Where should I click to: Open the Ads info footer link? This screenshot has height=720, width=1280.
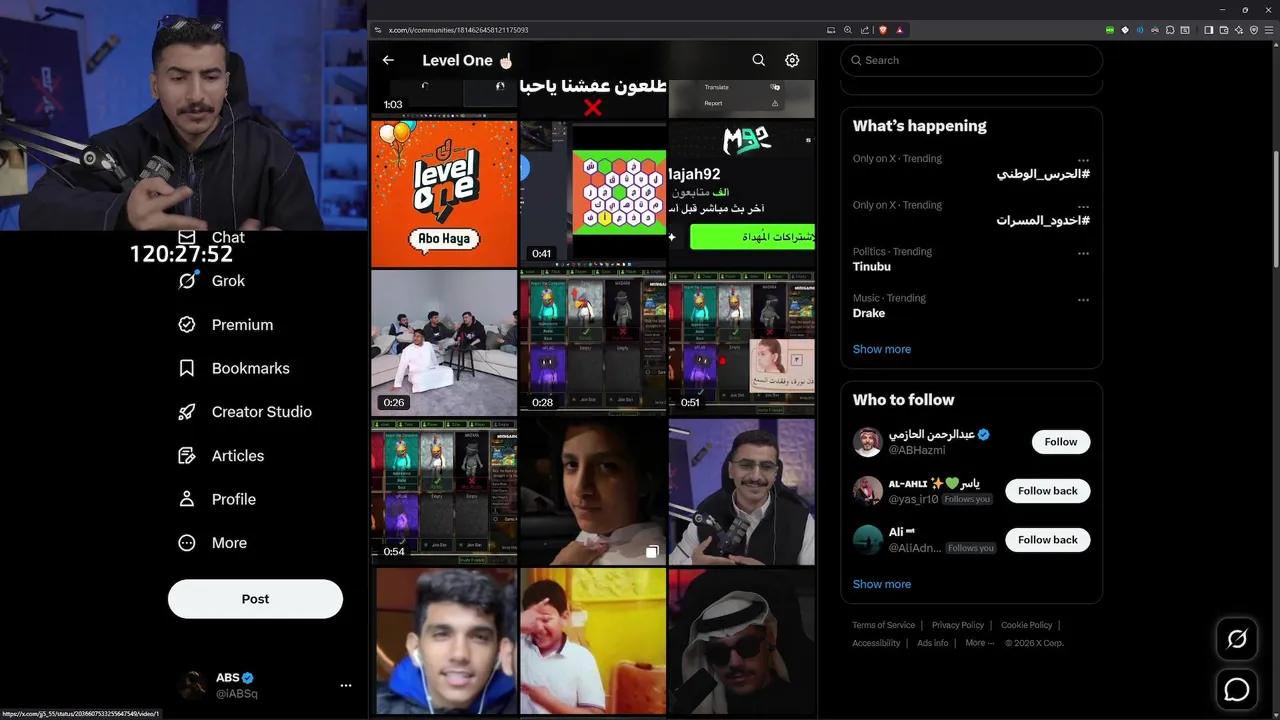pyautogui.click(x=933, y=643)
